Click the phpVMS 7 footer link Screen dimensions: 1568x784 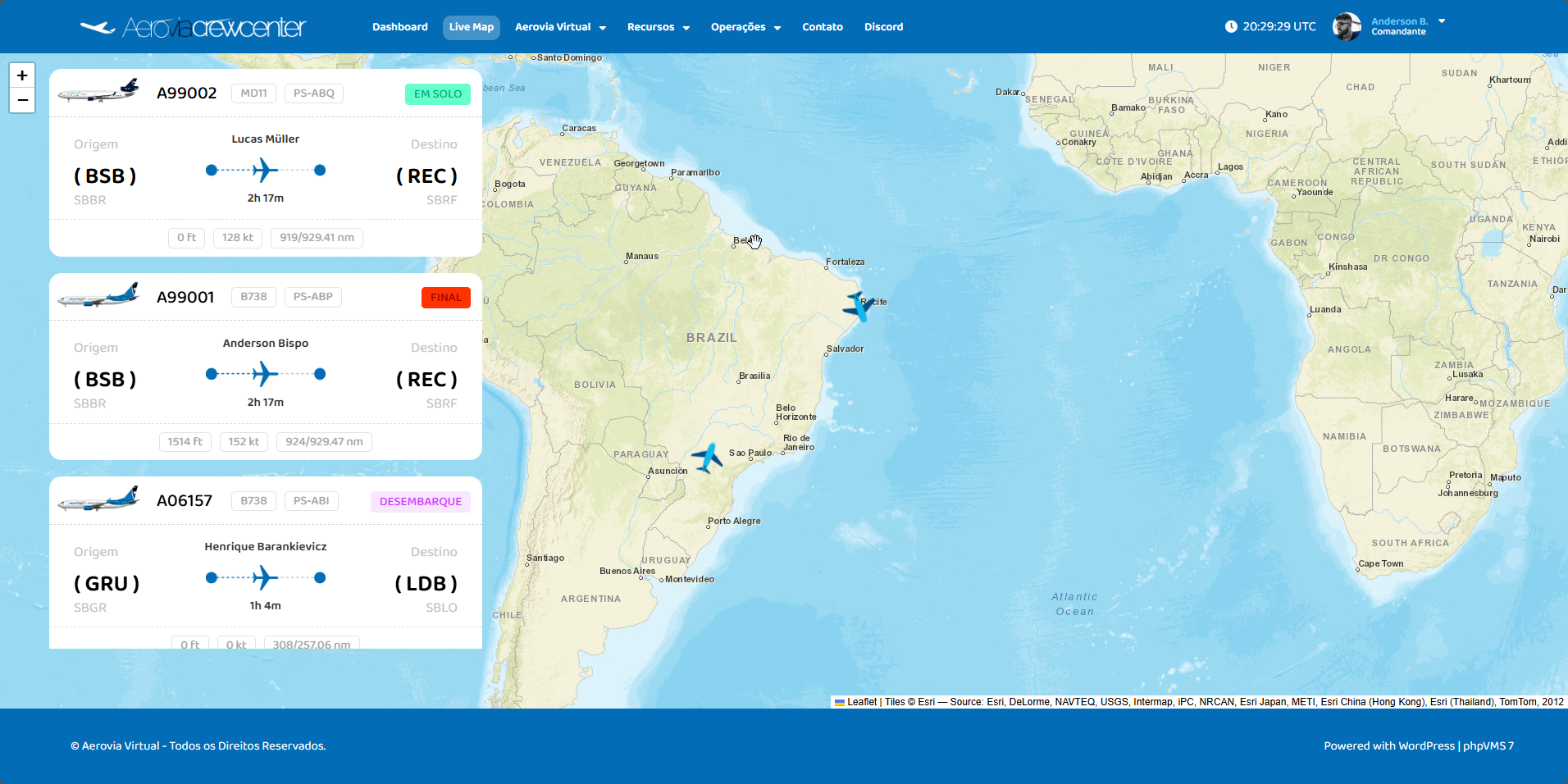pyautogui.click(x=1488, y=745)
